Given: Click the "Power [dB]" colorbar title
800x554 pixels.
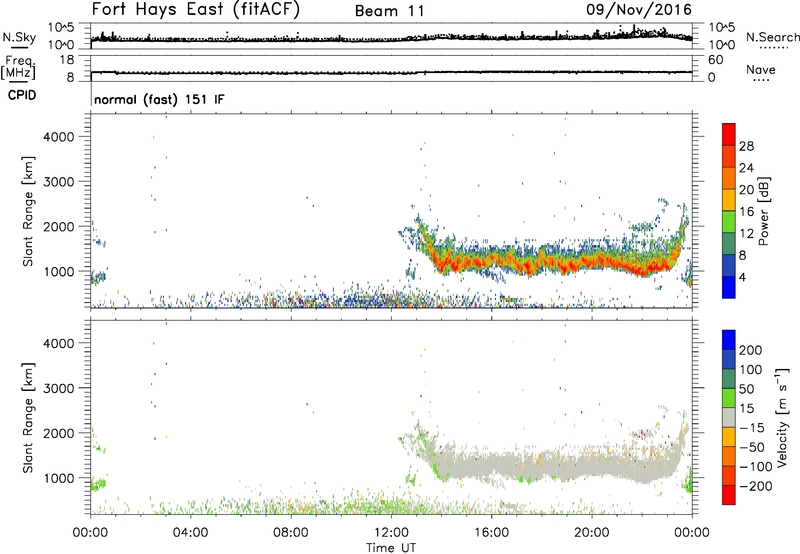Looking at the screenshot, I should point(763,211).
